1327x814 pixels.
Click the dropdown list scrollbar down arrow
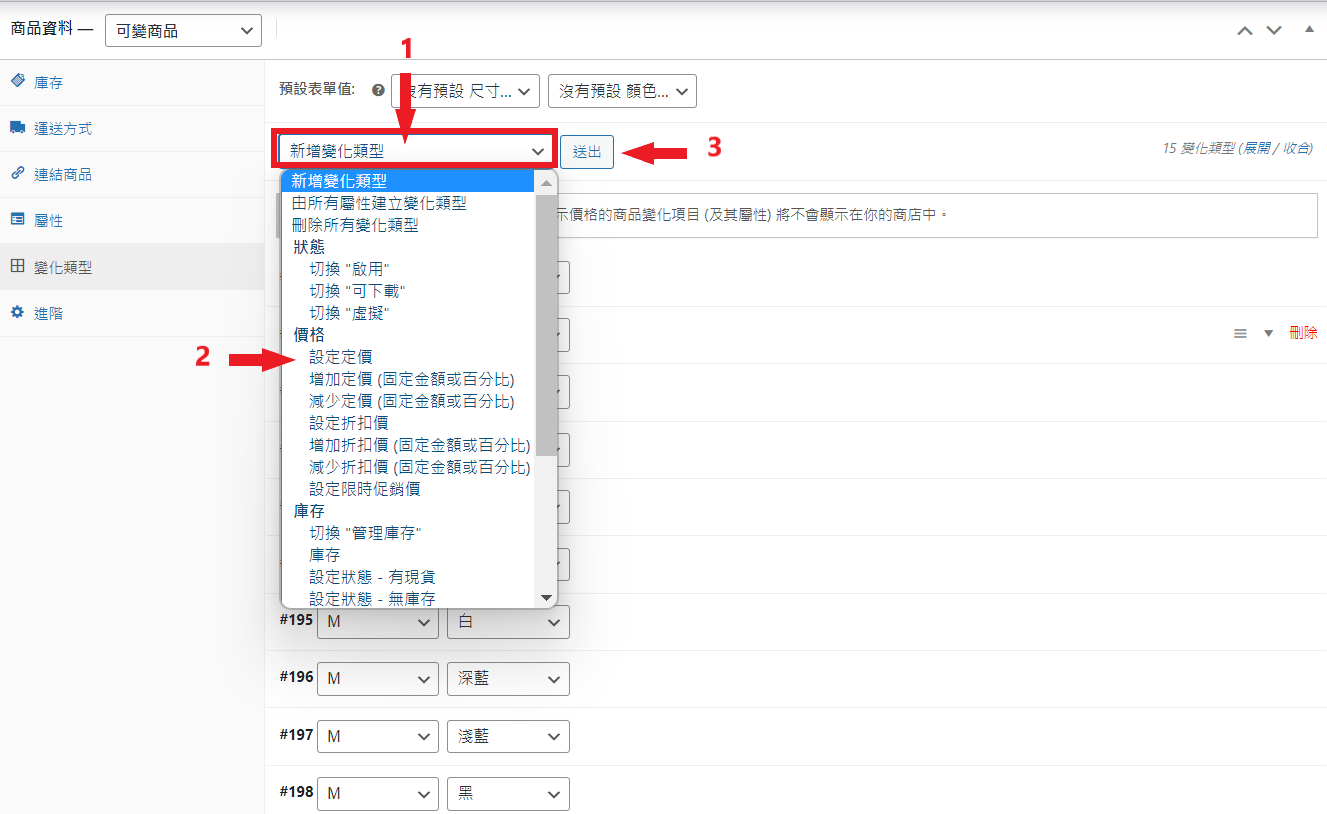click(546, 598)
